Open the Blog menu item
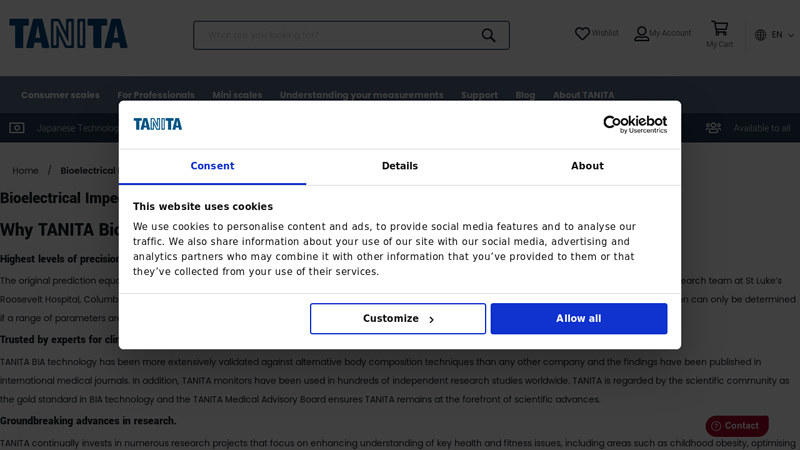 coord(525,95)
